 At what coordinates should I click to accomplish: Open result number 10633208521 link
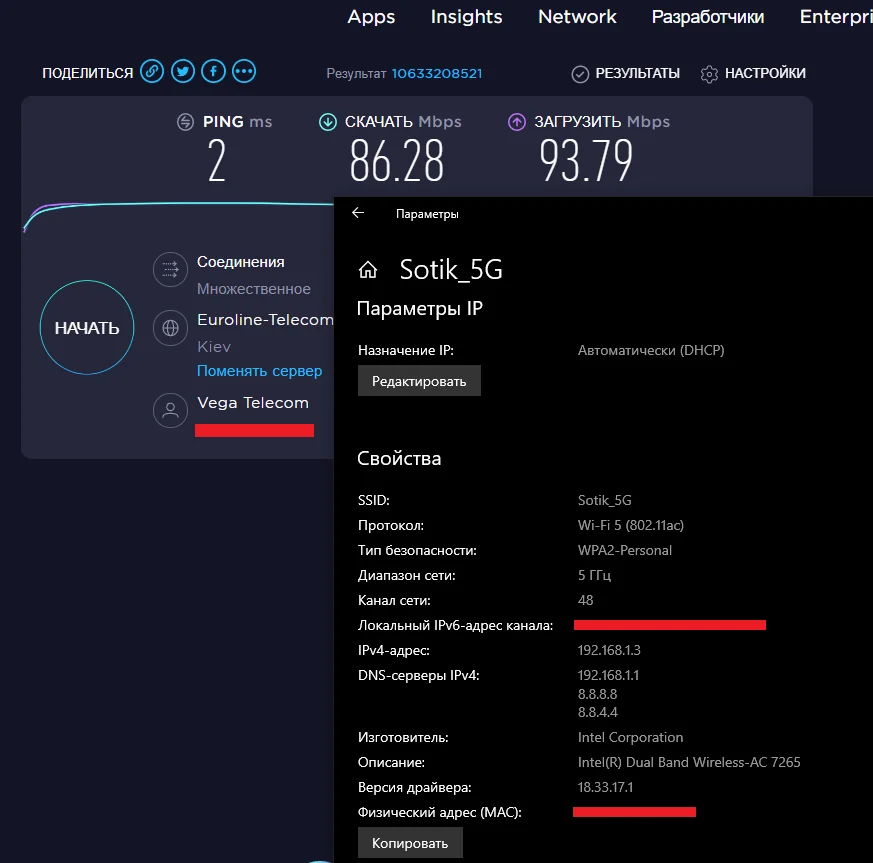click(437, 73)
